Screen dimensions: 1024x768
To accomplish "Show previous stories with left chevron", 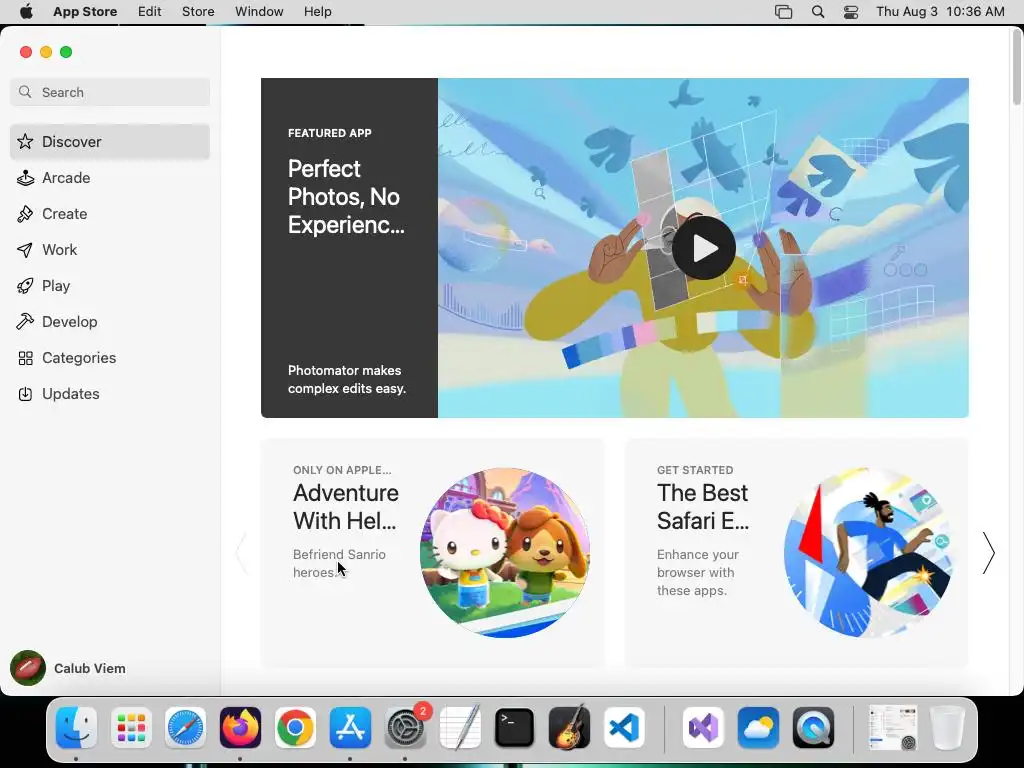I will pyautogui.click(x=242, y=552).
